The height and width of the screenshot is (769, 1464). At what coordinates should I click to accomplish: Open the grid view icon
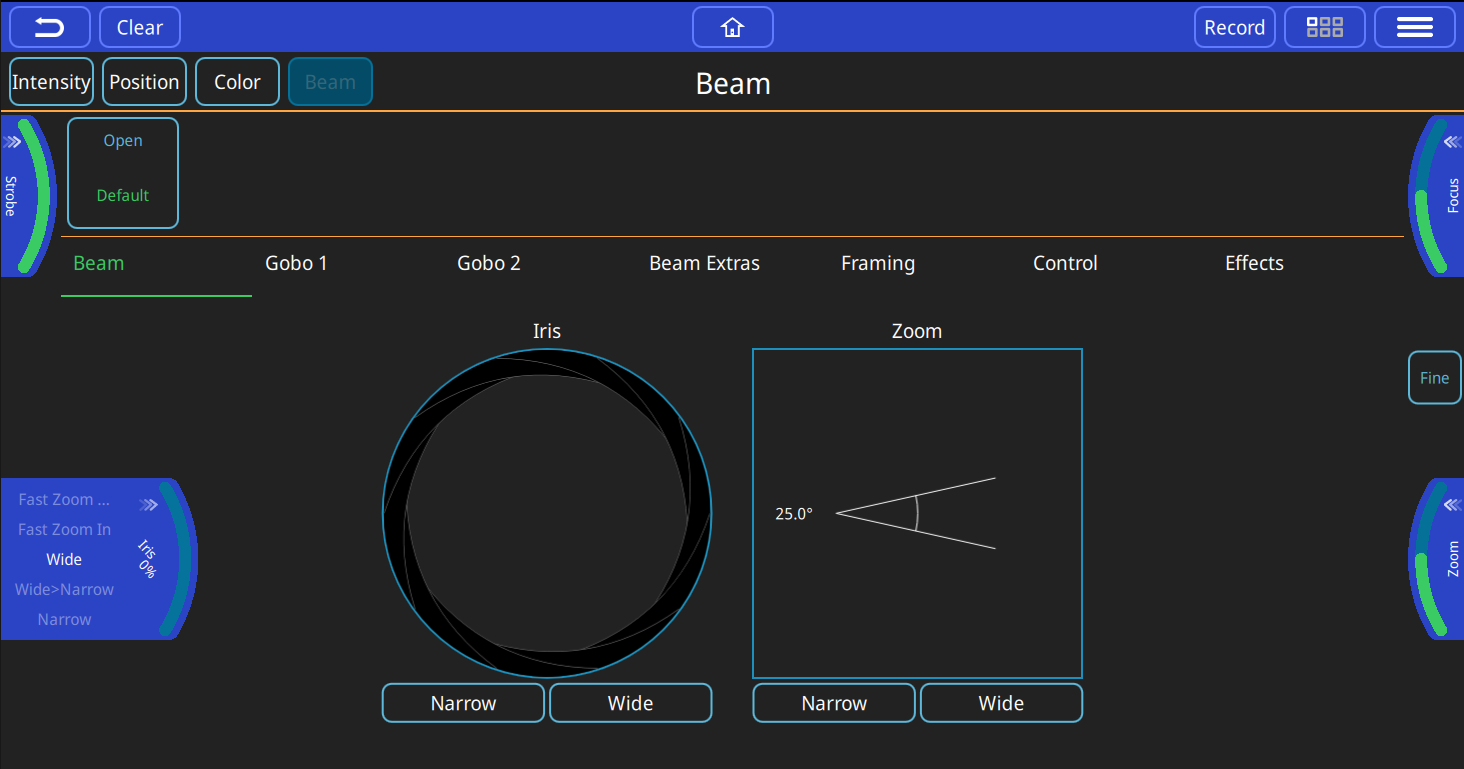[1325, 27]
